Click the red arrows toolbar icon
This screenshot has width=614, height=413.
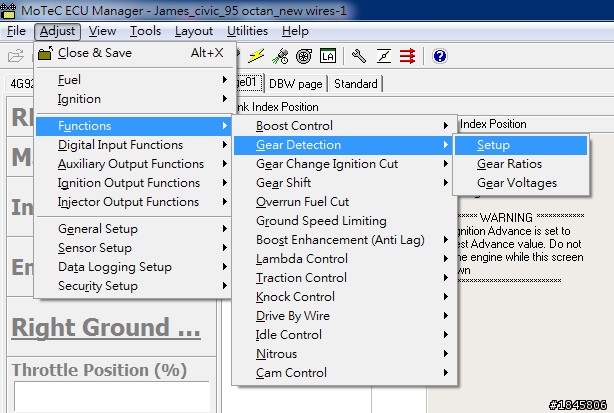(x=407, y=56)
